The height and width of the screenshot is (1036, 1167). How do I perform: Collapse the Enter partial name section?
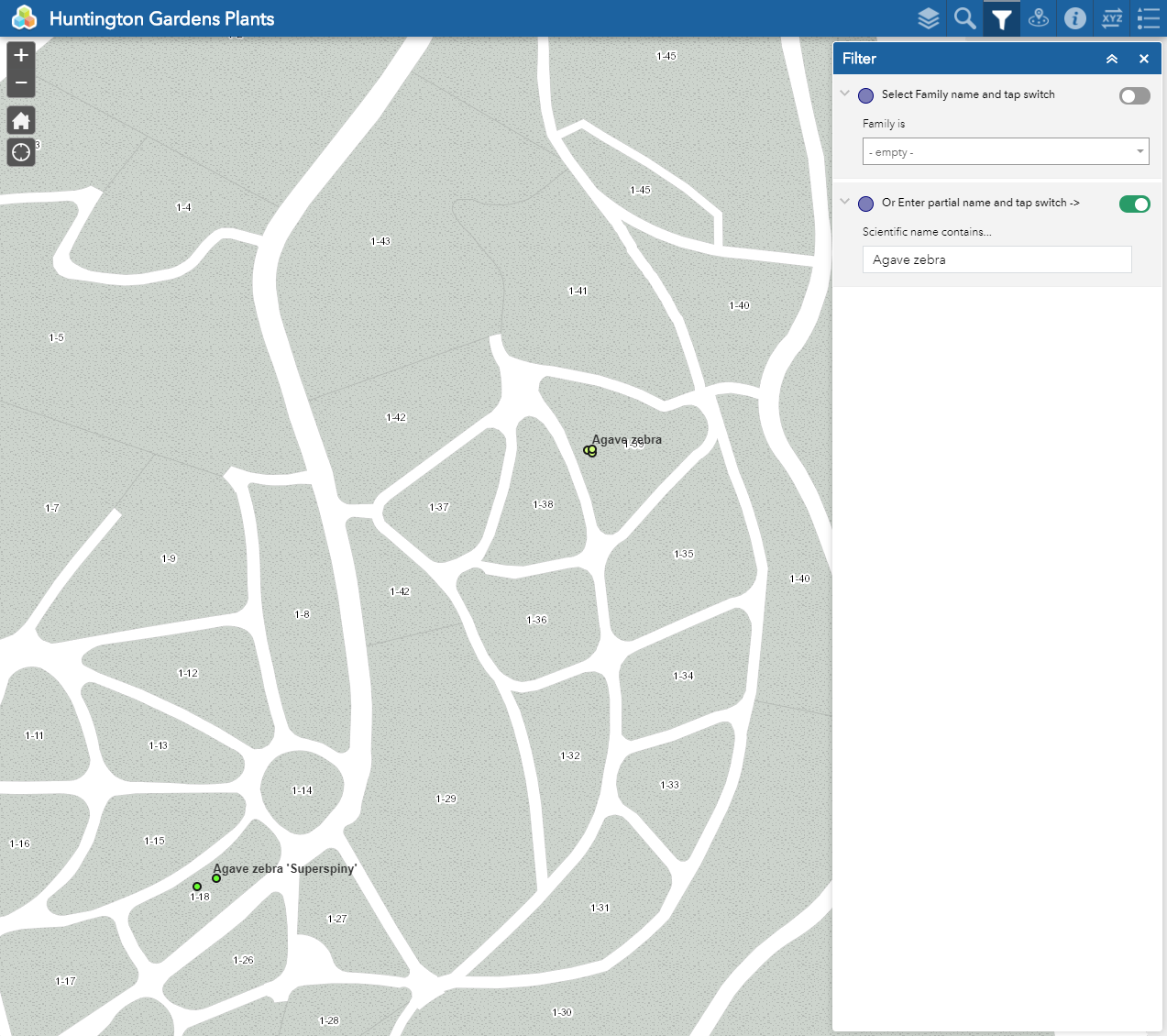(x=844, y=201)
